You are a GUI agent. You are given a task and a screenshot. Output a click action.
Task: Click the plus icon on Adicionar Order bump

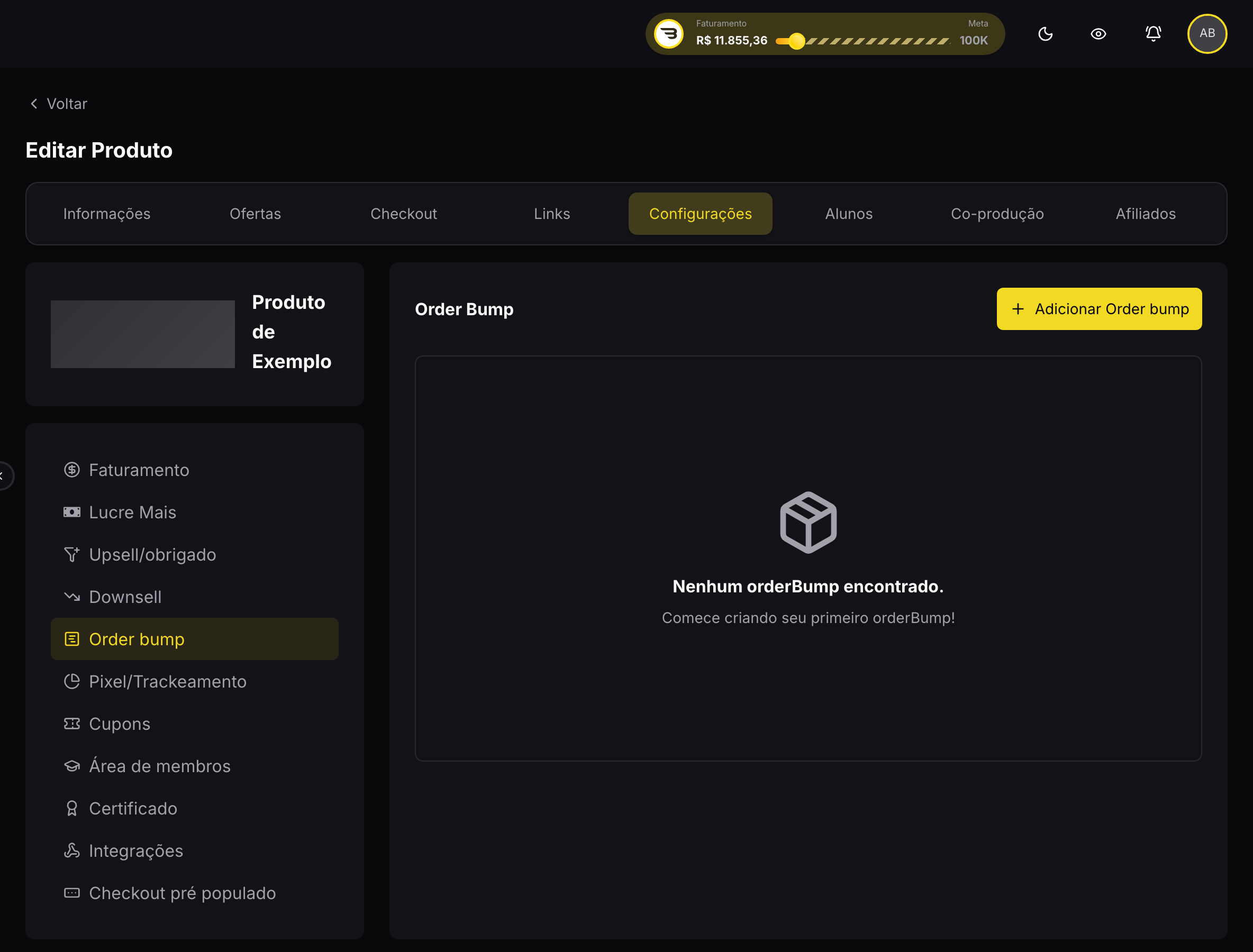(1018, 309)
